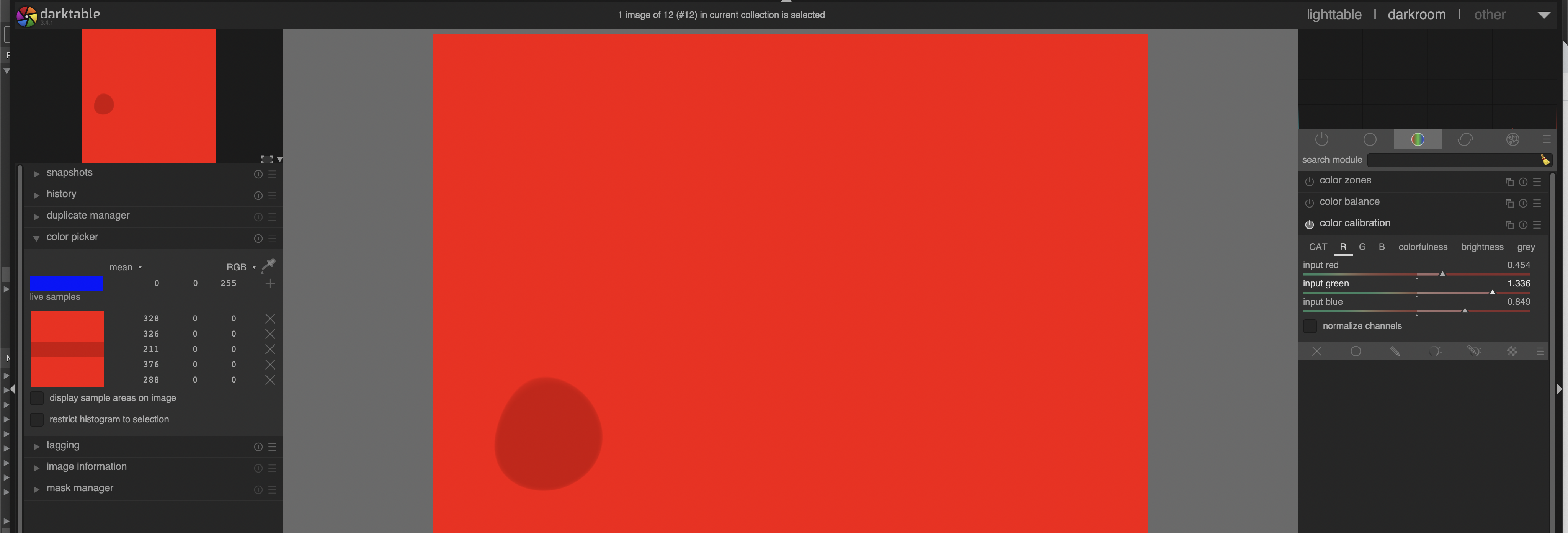The image size is (1568, 533).
Task: Select the effects module group (stars icon)
Action: pos(1512,139)
